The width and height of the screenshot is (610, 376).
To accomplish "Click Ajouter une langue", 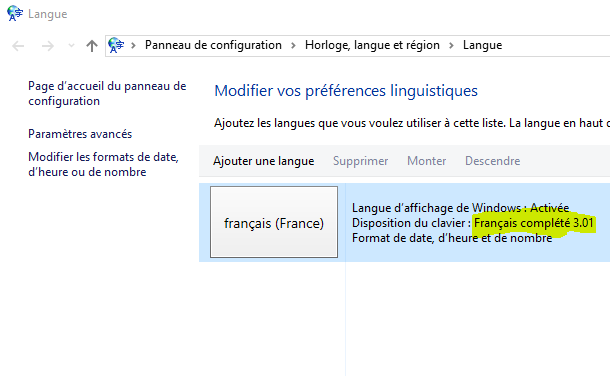I will pos(263,161).
